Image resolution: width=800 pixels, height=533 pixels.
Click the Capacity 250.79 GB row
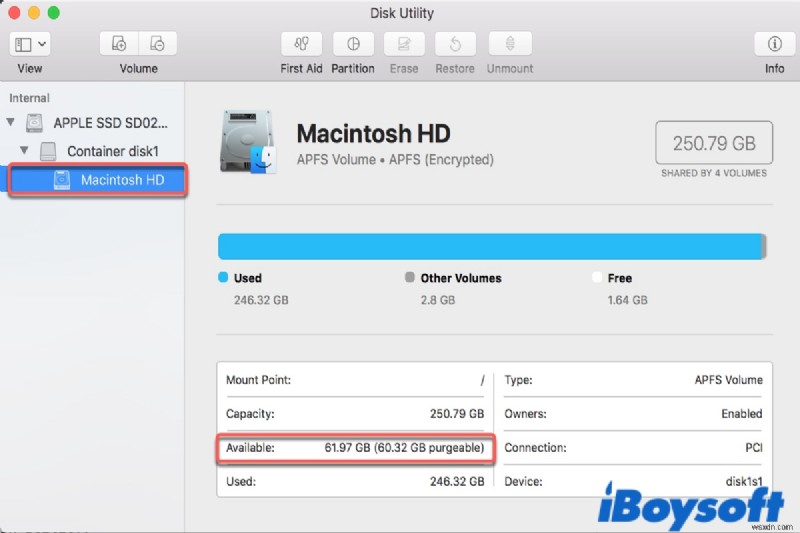(355, 414)
